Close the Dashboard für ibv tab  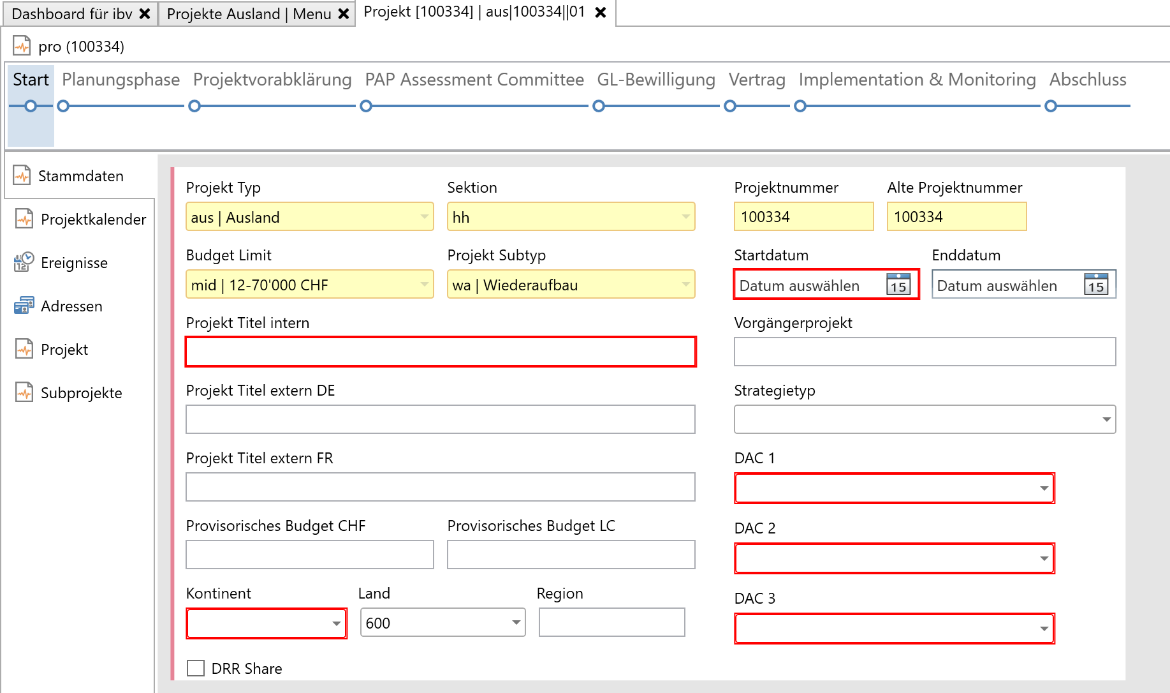[x=145, y=14]
